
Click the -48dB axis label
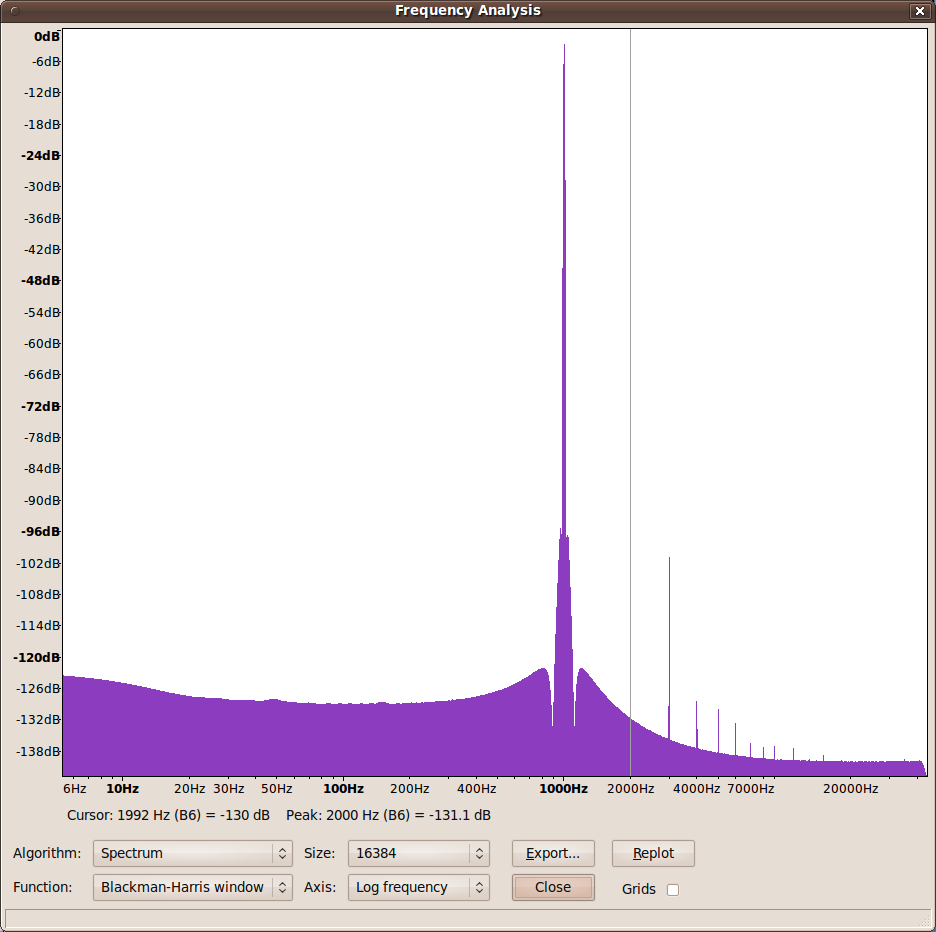pos(41,281)
